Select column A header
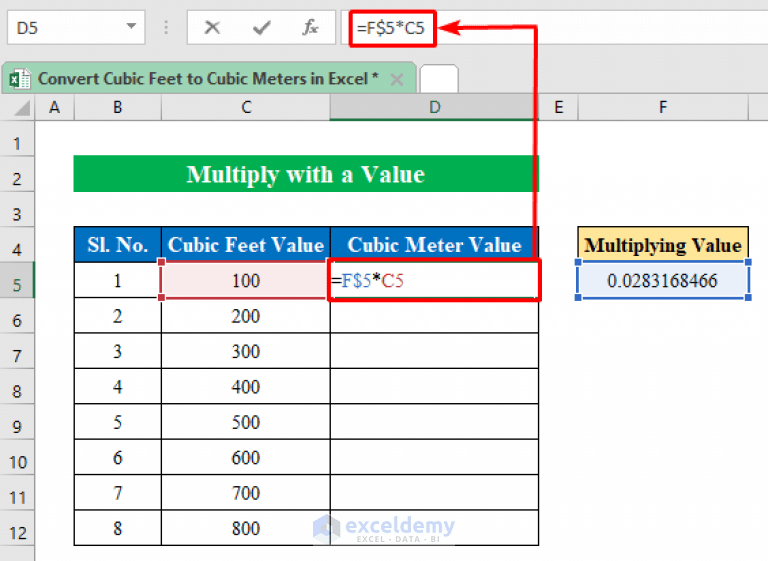The image size is (768, 561). 54,107
